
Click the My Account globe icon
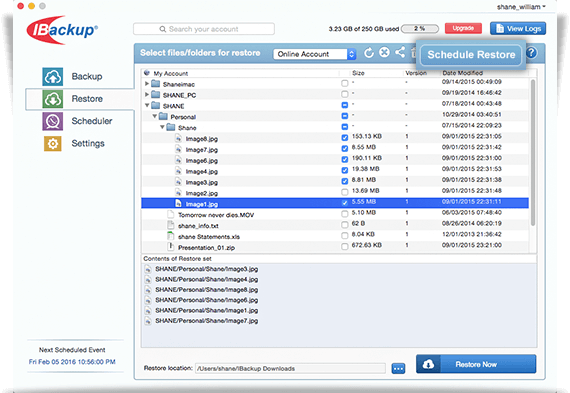tap(147, 73)
